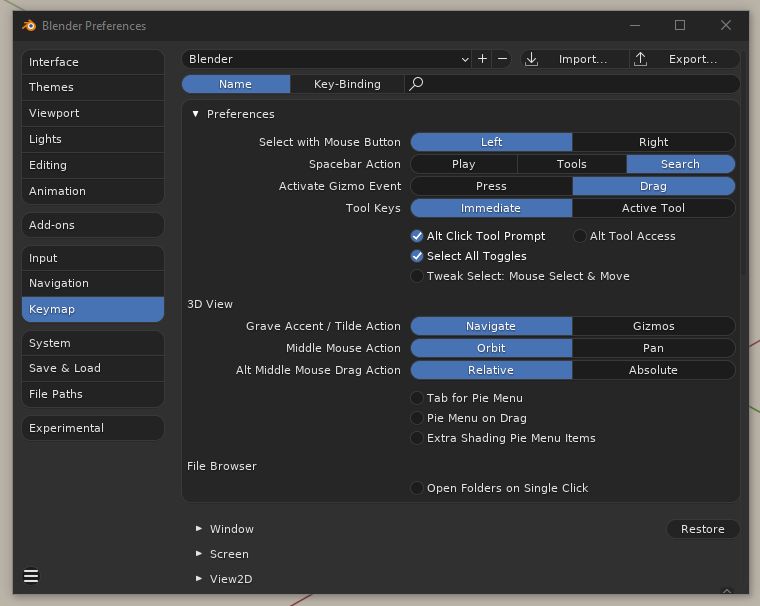Viewport: 760px width, 606px height.
Task: Remove keymap preset with minus icon
Action: (x=503, y=59)
